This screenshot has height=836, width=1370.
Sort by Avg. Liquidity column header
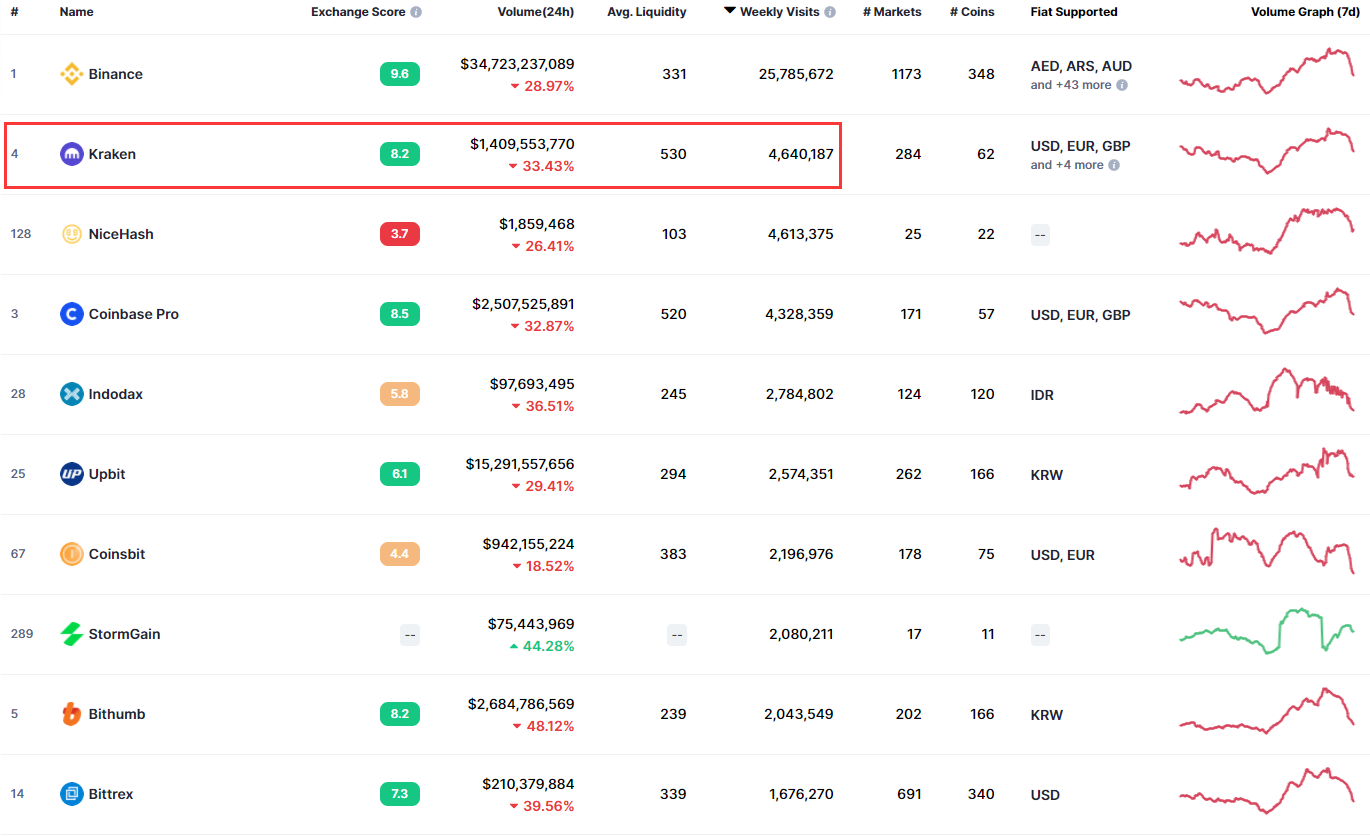646,12
